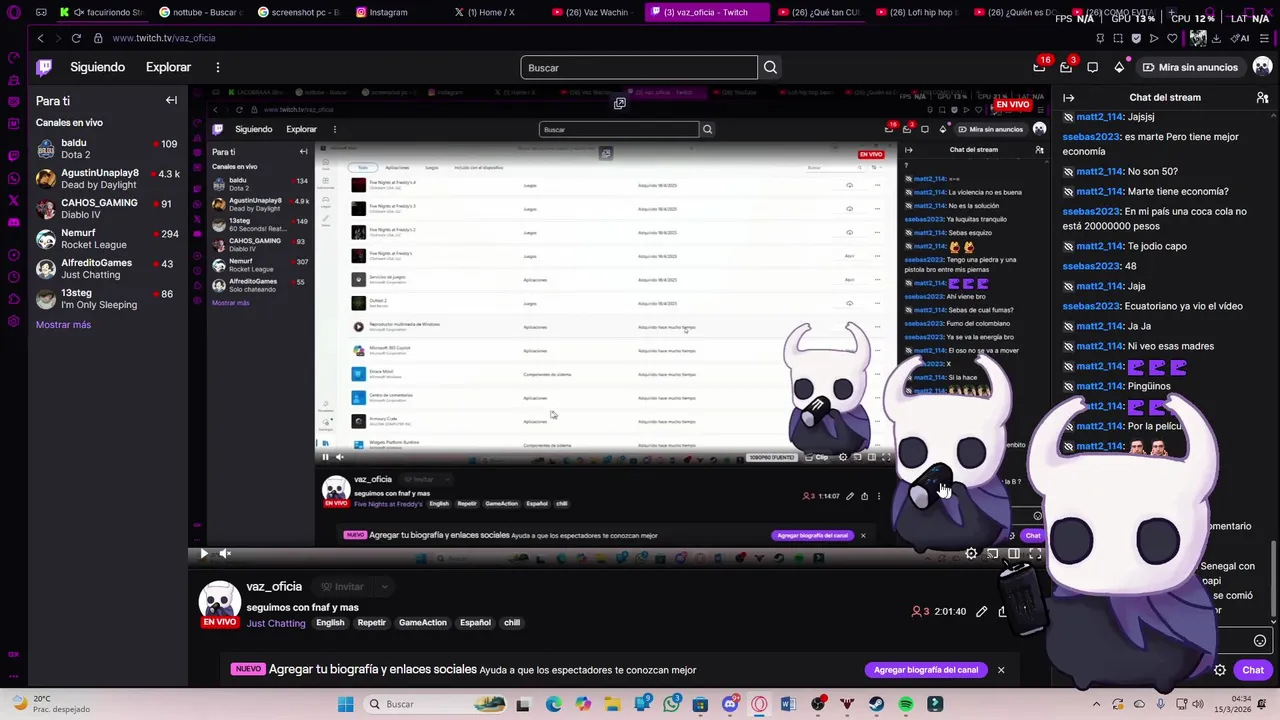Focus the Twitch Buscar search field
The width and height of the screenshot is (1280, 720).
[639, 68]
